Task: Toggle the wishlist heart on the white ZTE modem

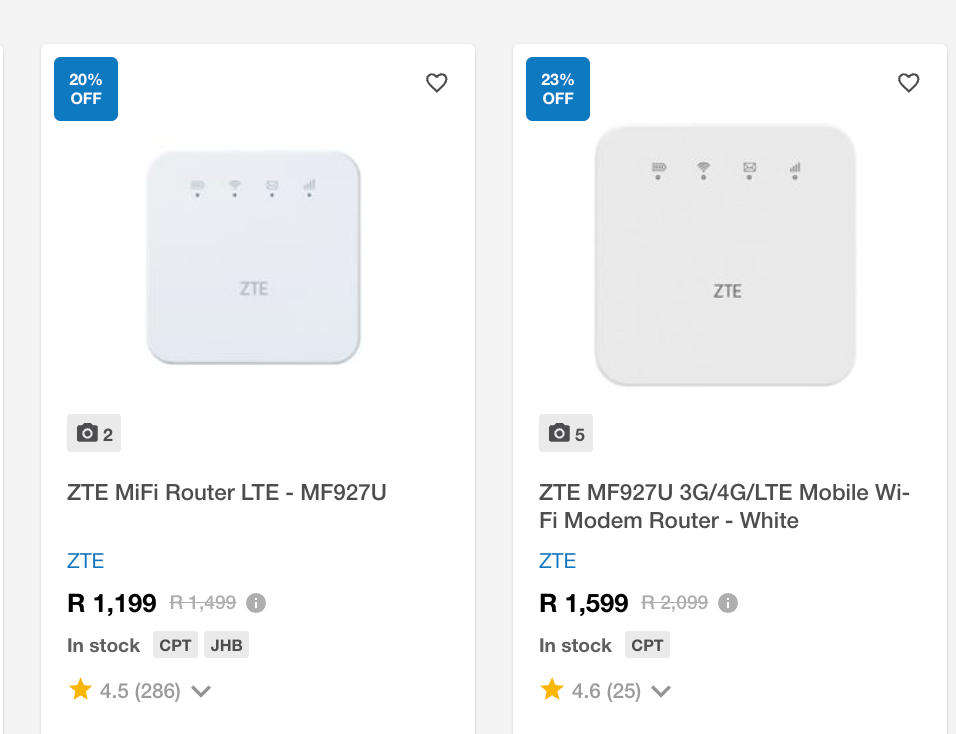Action: (x=909, y=83)
